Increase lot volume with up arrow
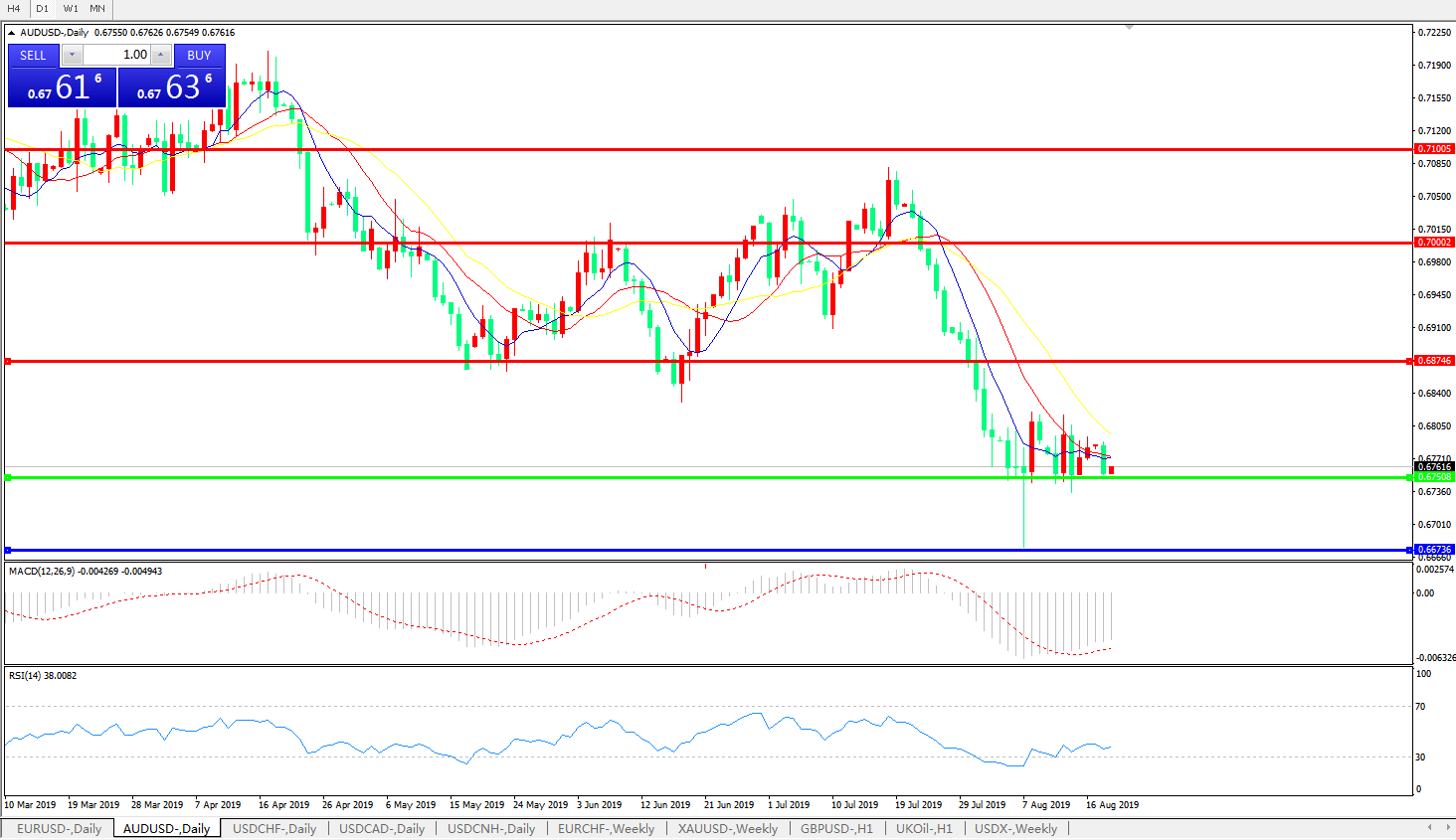 (x=161, y=56)
